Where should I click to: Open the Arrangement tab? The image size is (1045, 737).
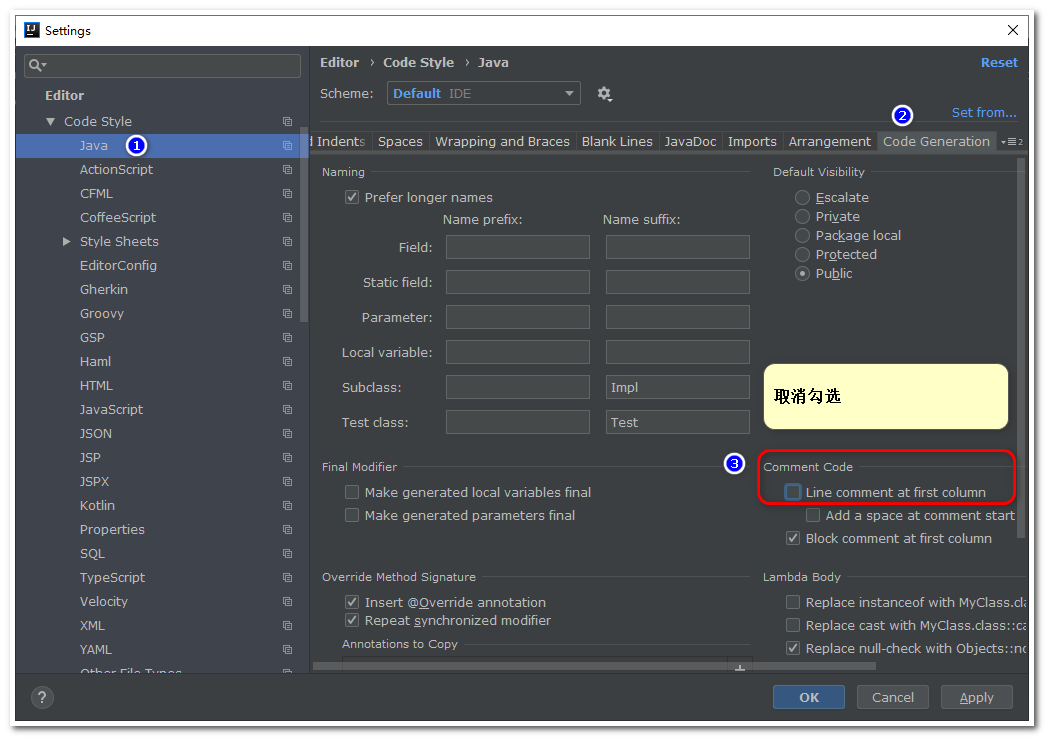830,141
